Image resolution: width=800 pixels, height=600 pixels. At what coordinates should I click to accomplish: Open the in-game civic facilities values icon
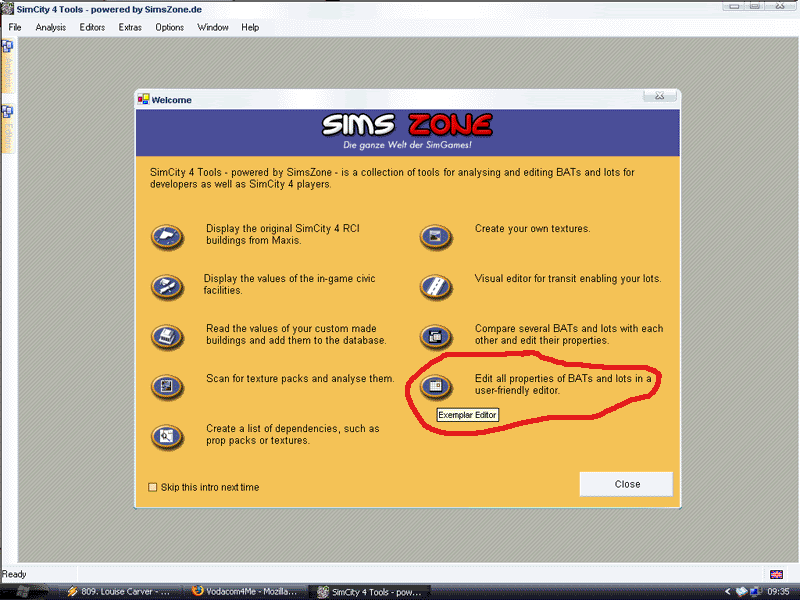coord(167,287)
